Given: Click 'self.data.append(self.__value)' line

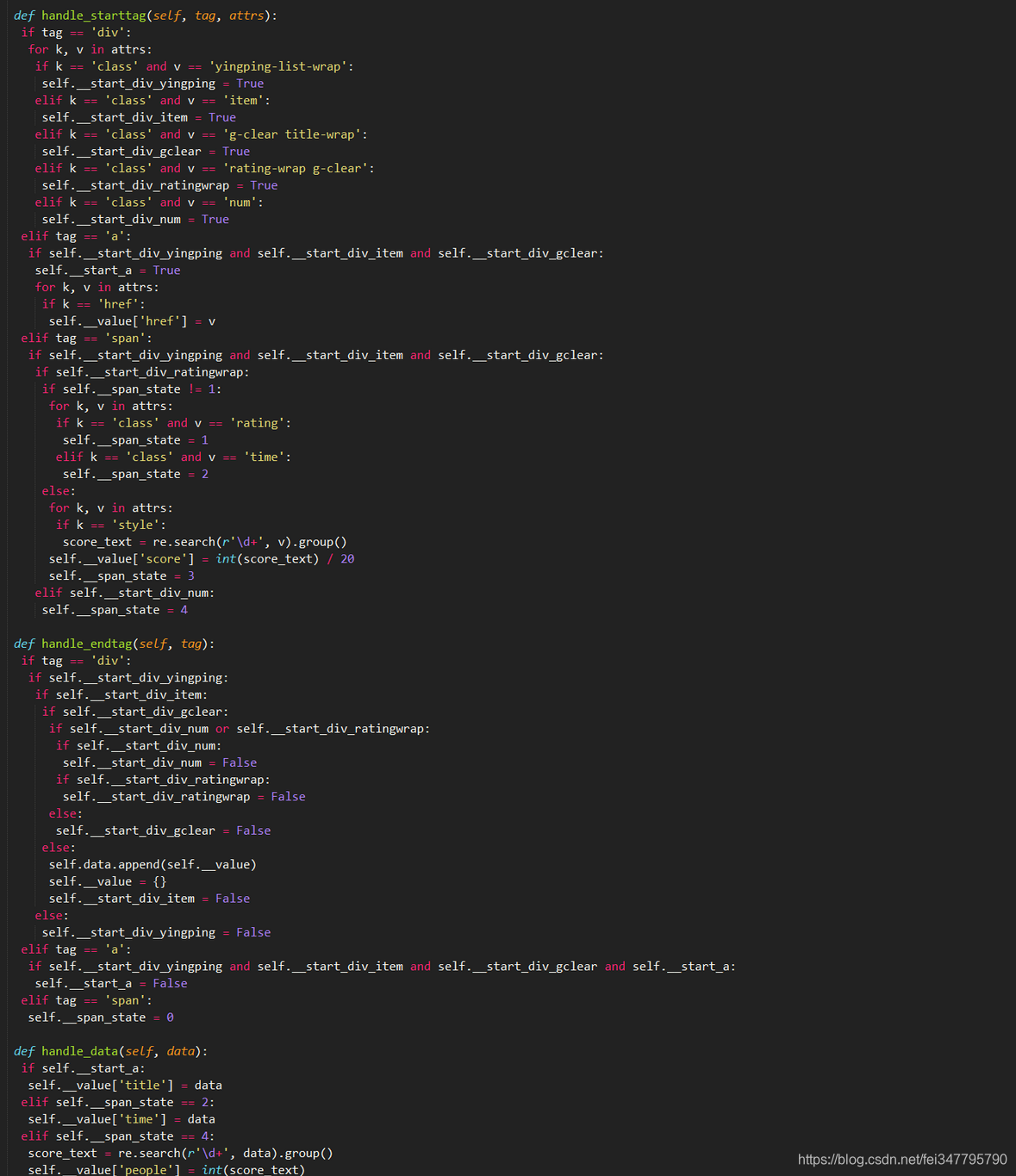Looking at the screenshot, I should pyautogui.click(x=153, y=864).
